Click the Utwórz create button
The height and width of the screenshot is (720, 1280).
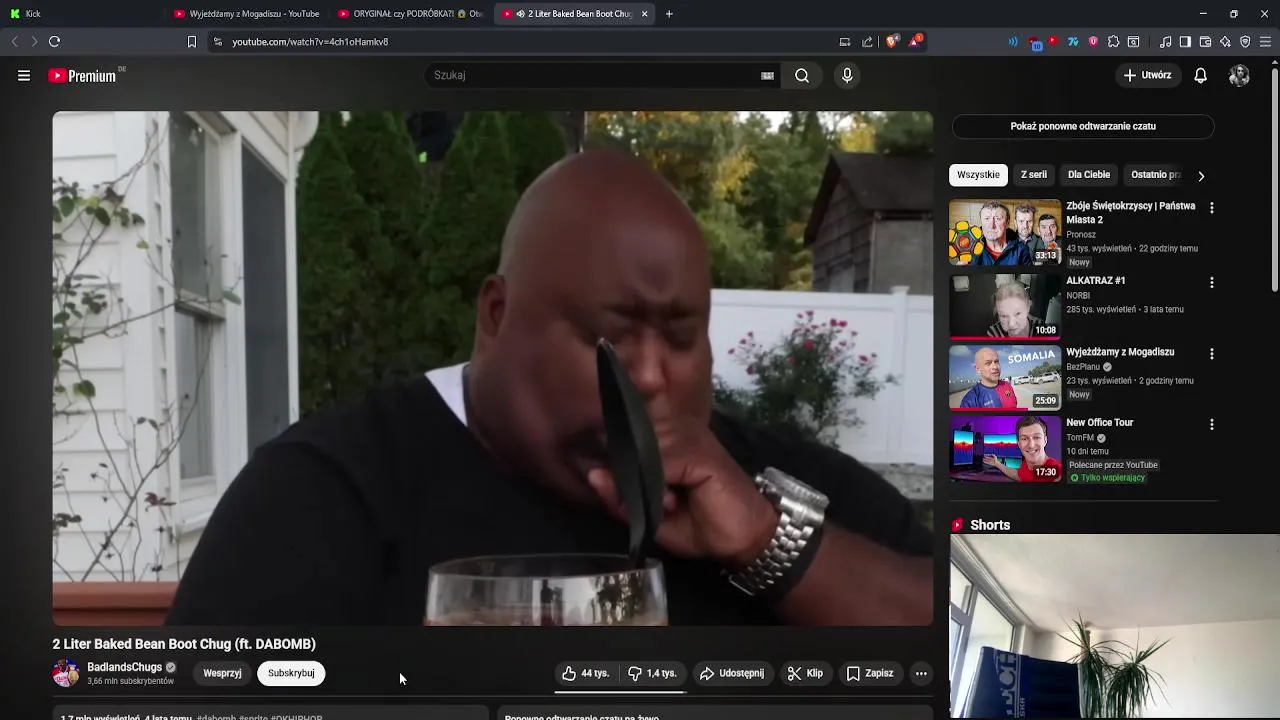pyautogui.click(x=1147, y=75)
